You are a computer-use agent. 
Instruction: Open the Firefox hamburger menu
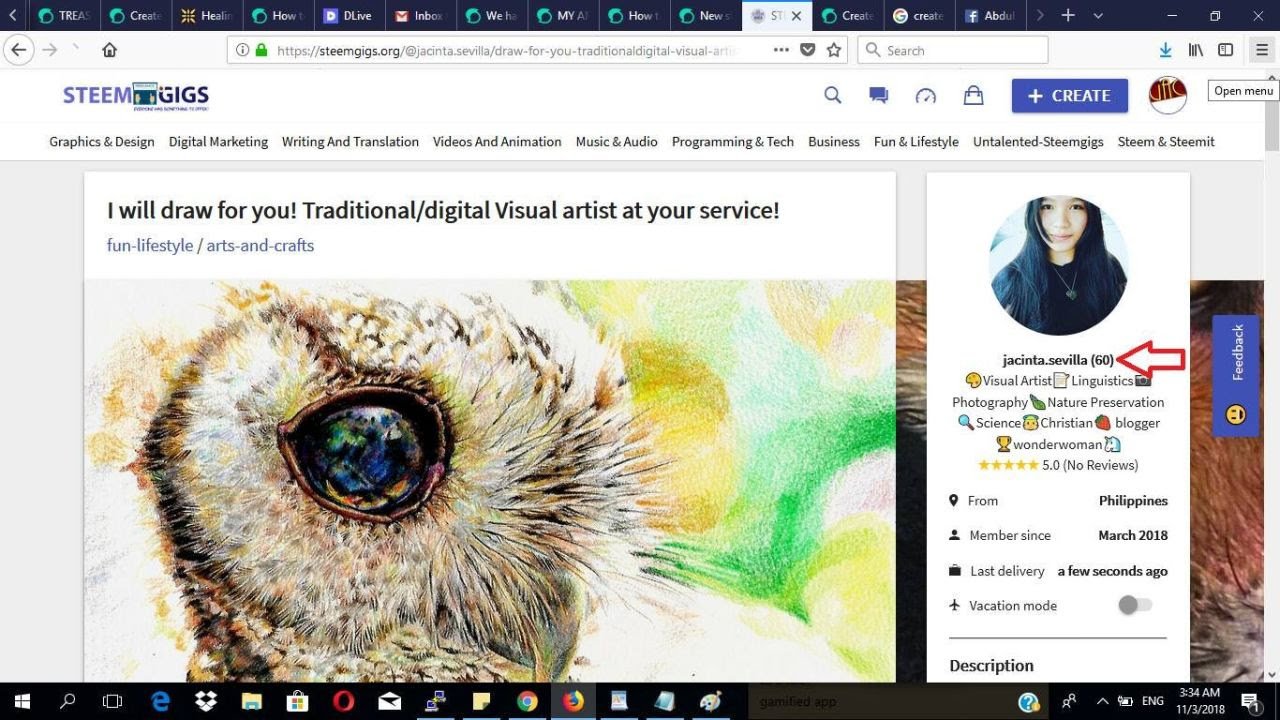tap(1262, 50)
